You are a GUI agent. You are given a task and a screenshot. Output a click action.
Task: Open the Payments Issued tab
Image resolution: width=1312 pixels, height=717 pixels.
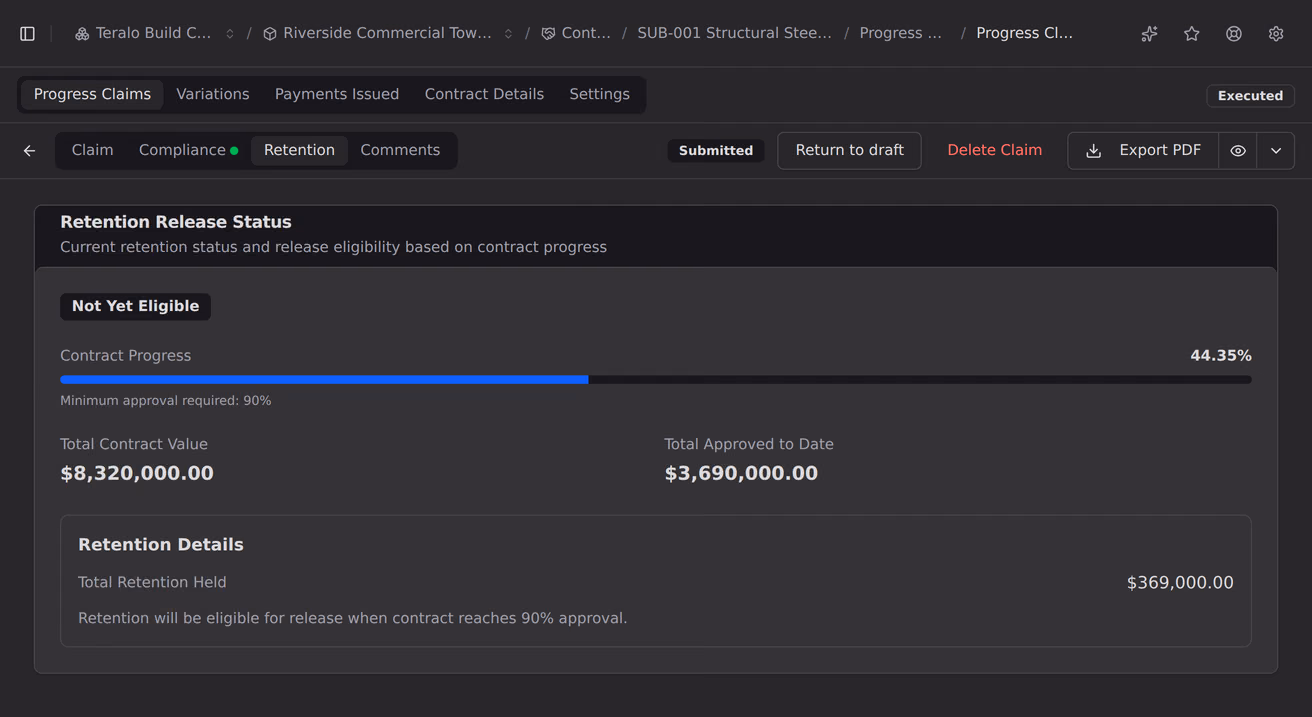pos(337,94)
